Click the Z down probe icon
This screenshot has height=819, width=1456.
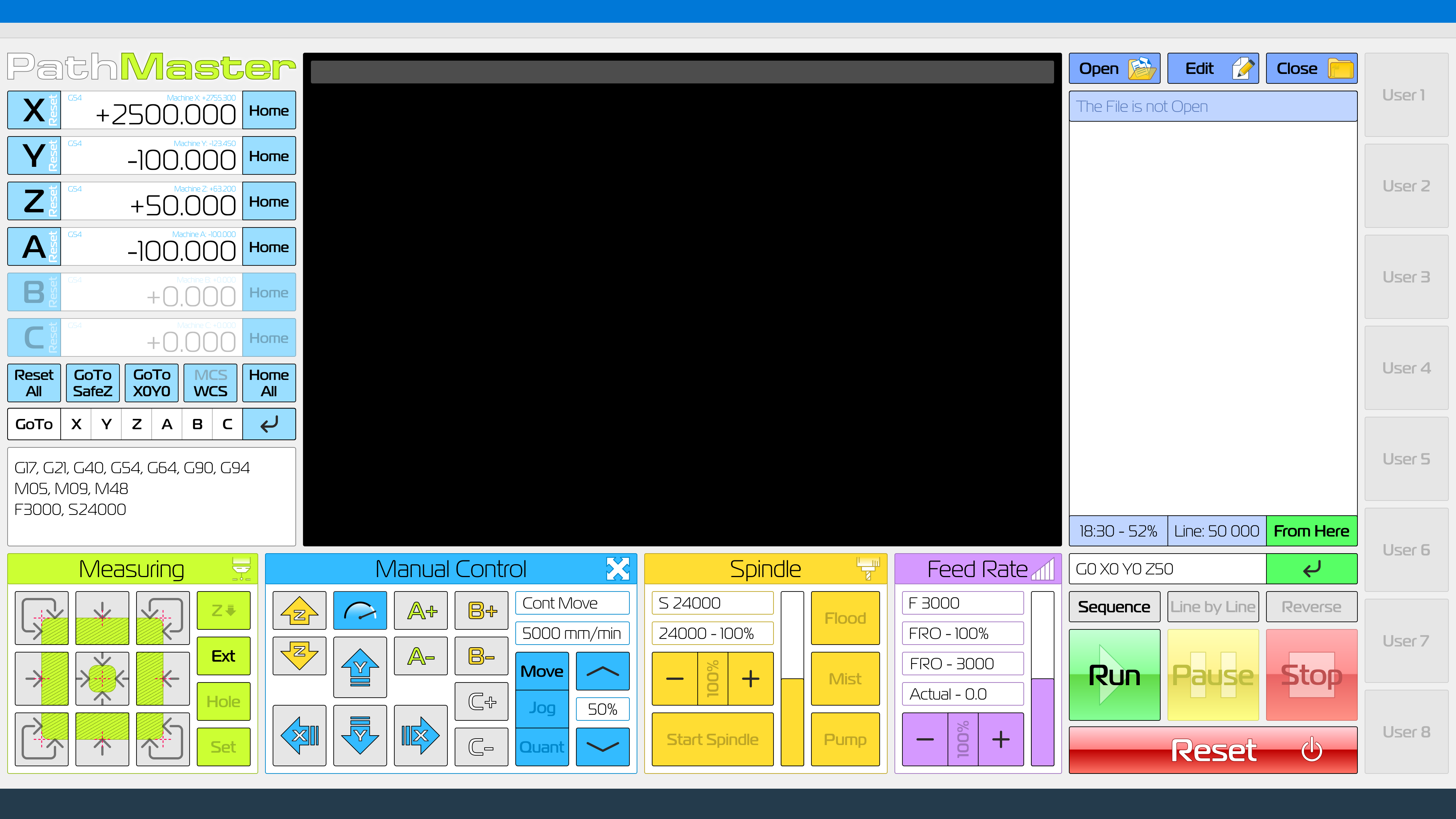point(223,610)
